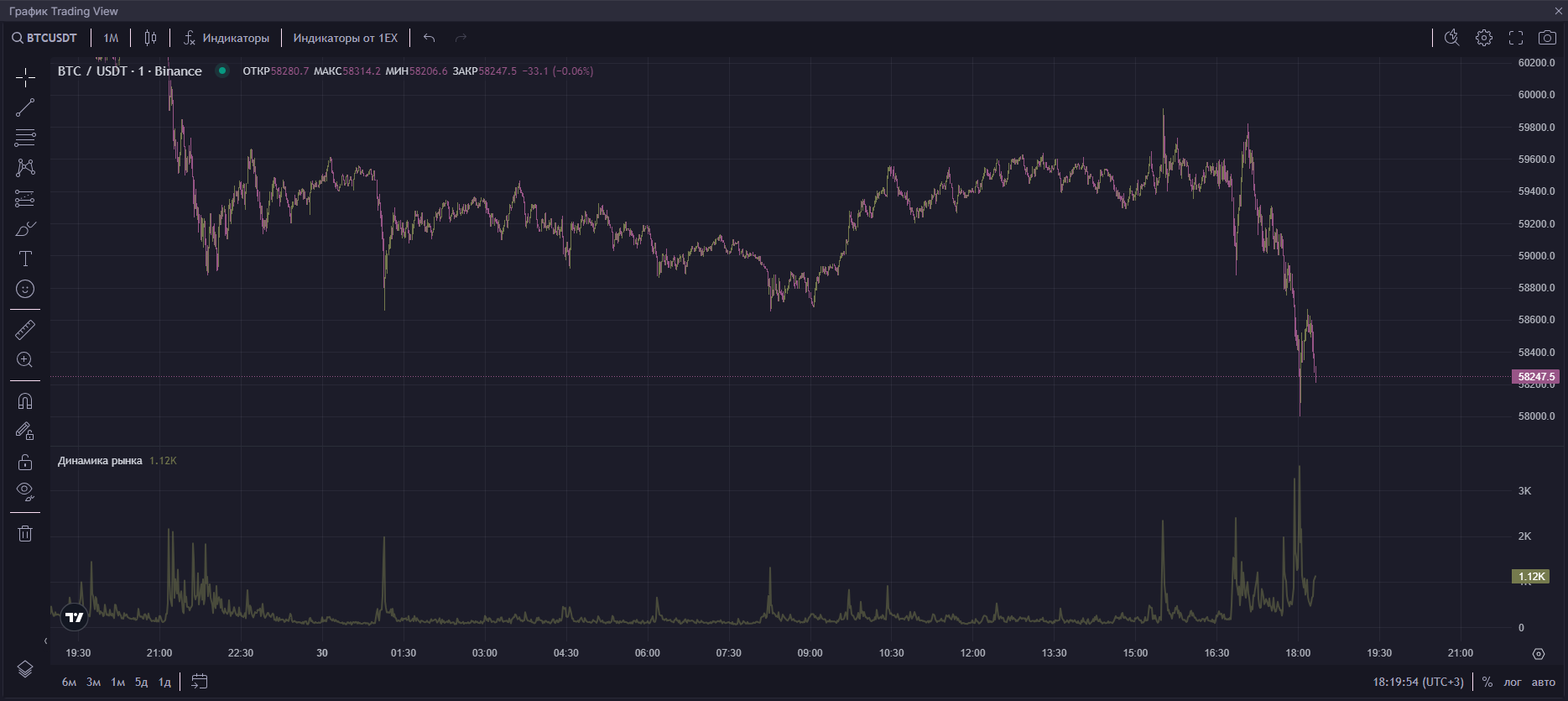
Task: Activate the zoom in tool
Action: coord(25,360)
